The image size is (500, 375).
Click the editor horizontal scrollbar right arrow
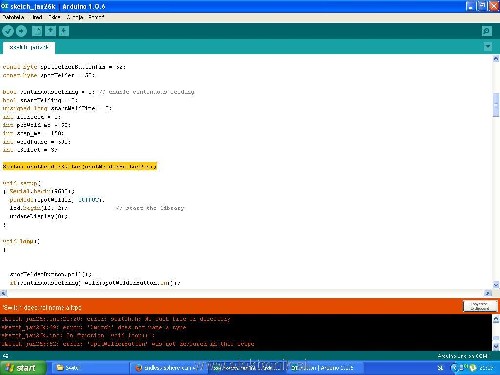pos(488,293)
